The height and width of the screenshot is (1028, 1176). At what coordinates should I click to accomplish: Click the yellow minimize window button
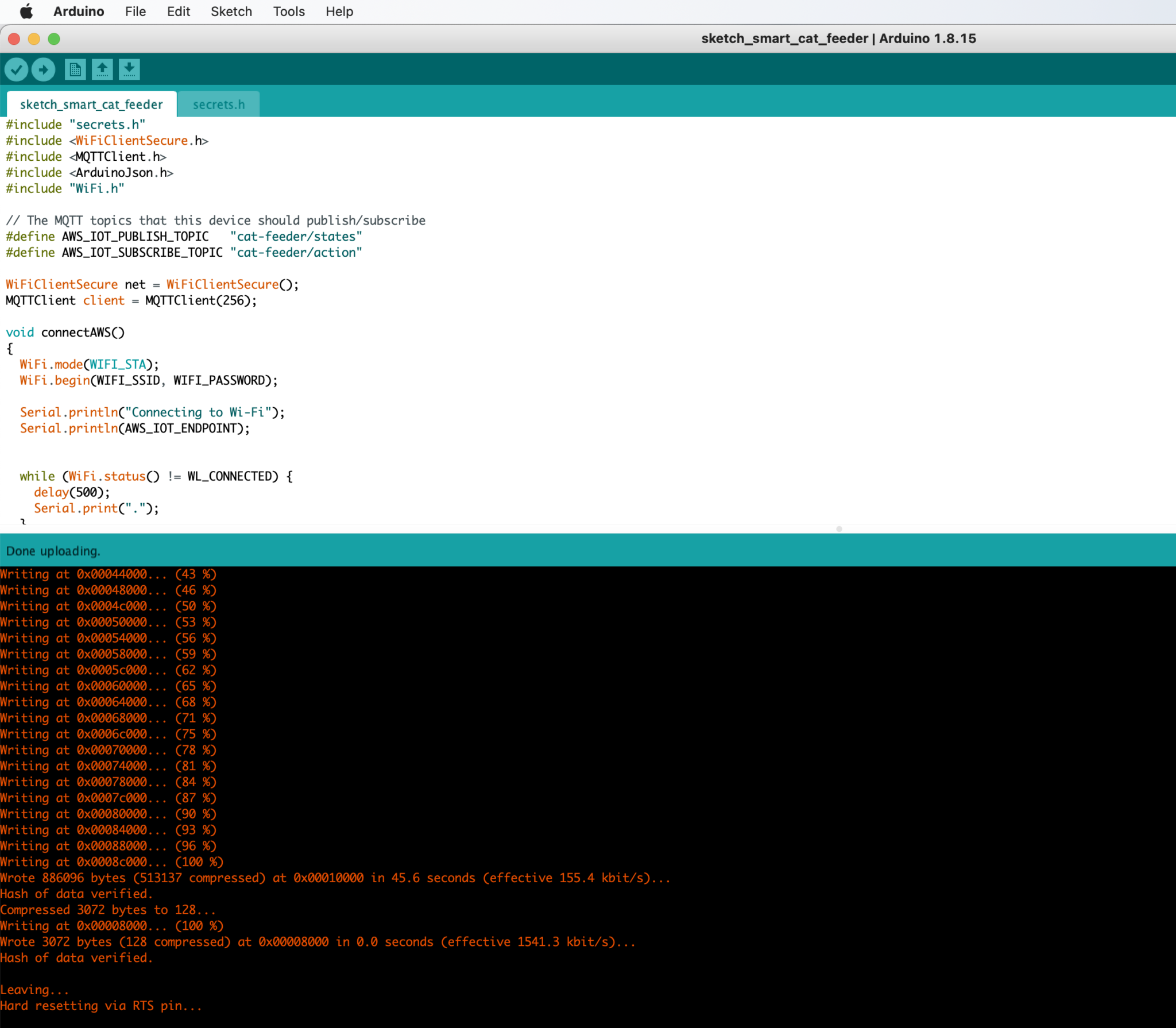coord(34,39)
